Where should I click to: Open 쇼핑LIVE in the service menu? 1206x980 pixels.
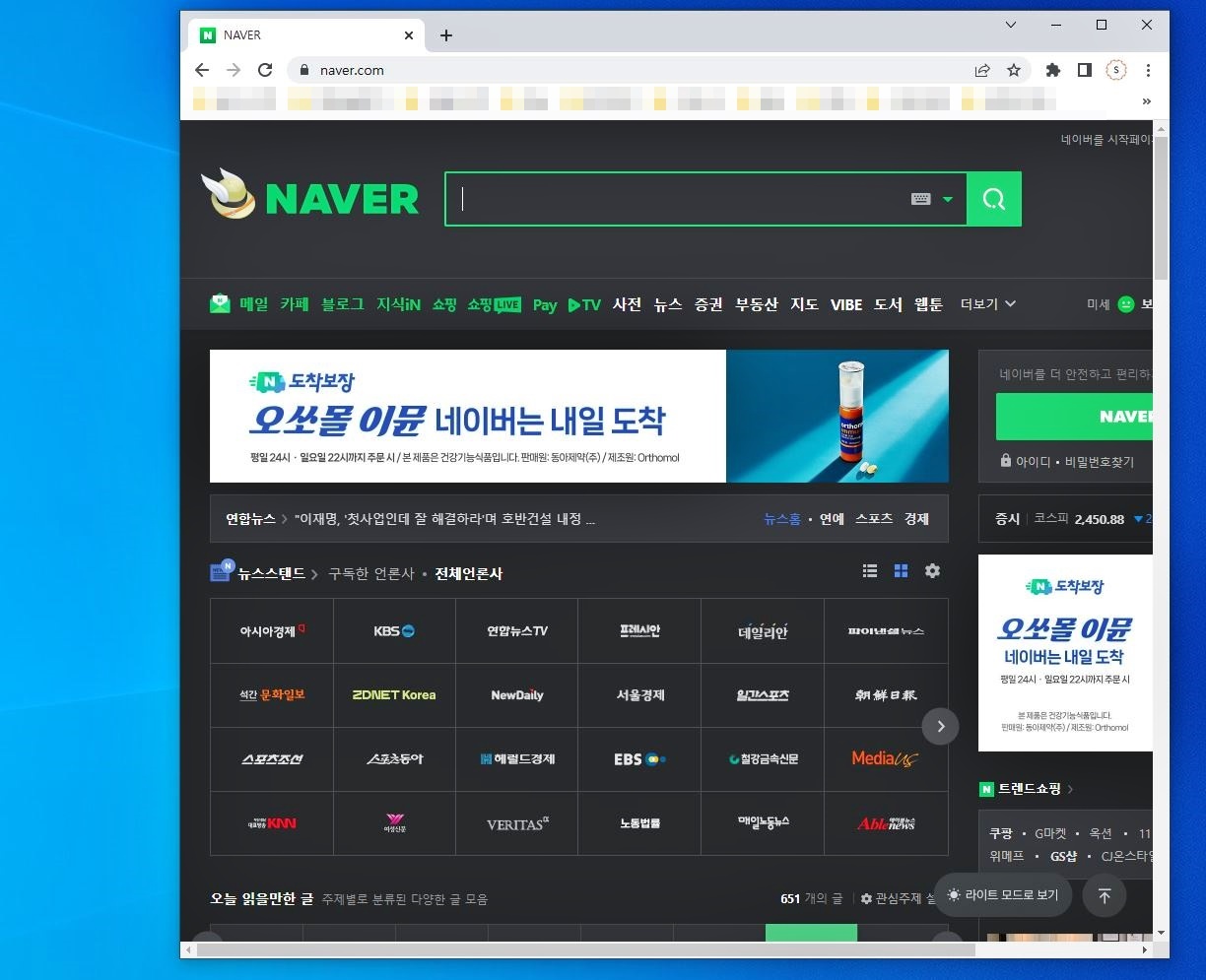point(495,304)
